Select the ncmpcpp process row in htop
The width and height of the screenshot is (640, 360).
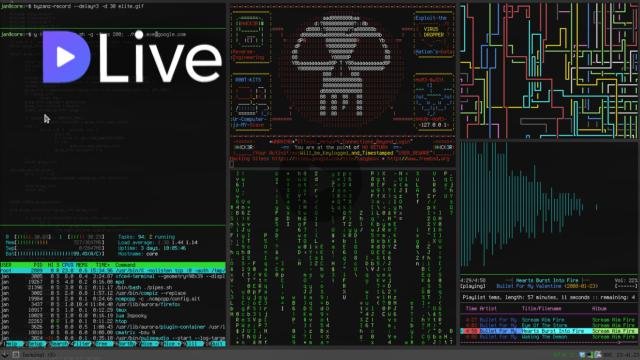coord(113,299)
